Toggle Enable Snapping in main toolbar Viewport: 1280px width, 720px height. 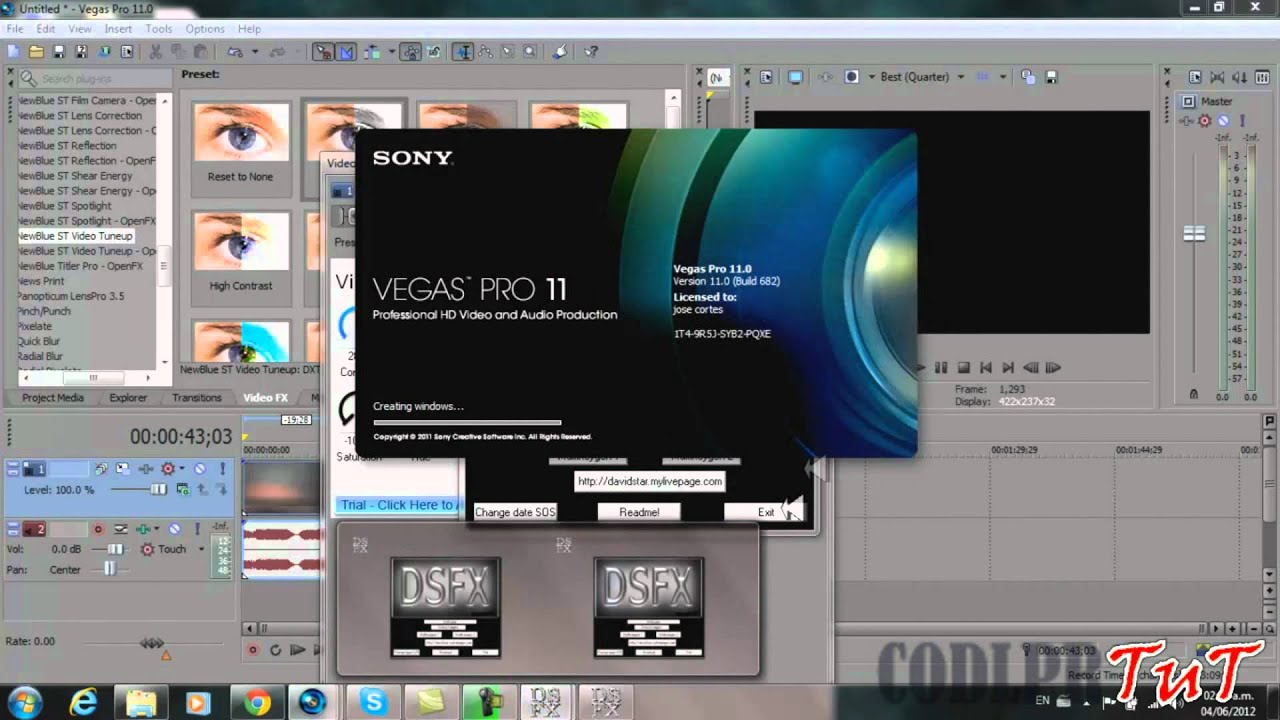[324, 52]
